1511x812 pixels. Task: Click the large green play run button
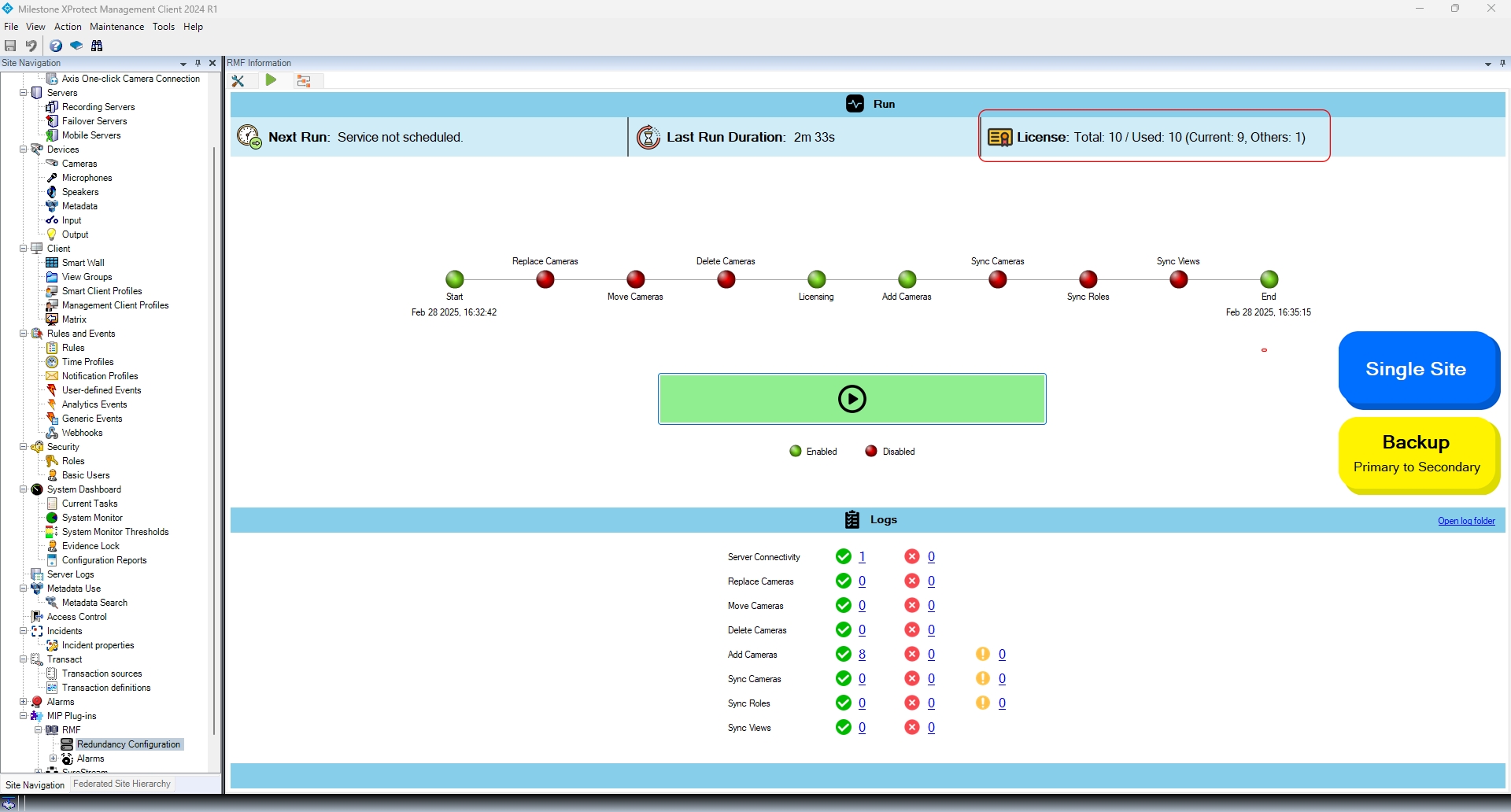click(852, 399)
